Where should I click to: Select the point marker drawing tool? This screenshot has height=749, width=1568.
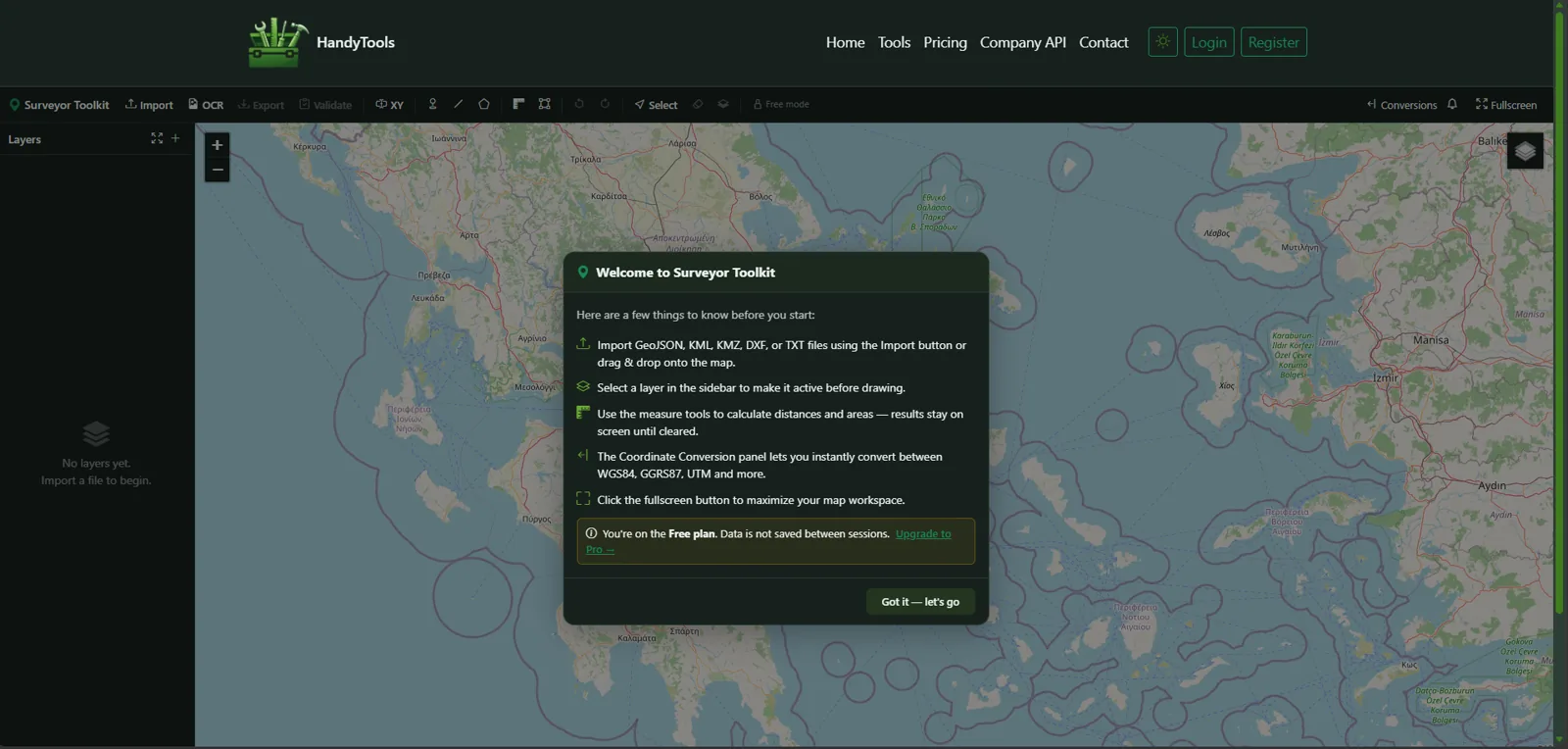(432, 104)
